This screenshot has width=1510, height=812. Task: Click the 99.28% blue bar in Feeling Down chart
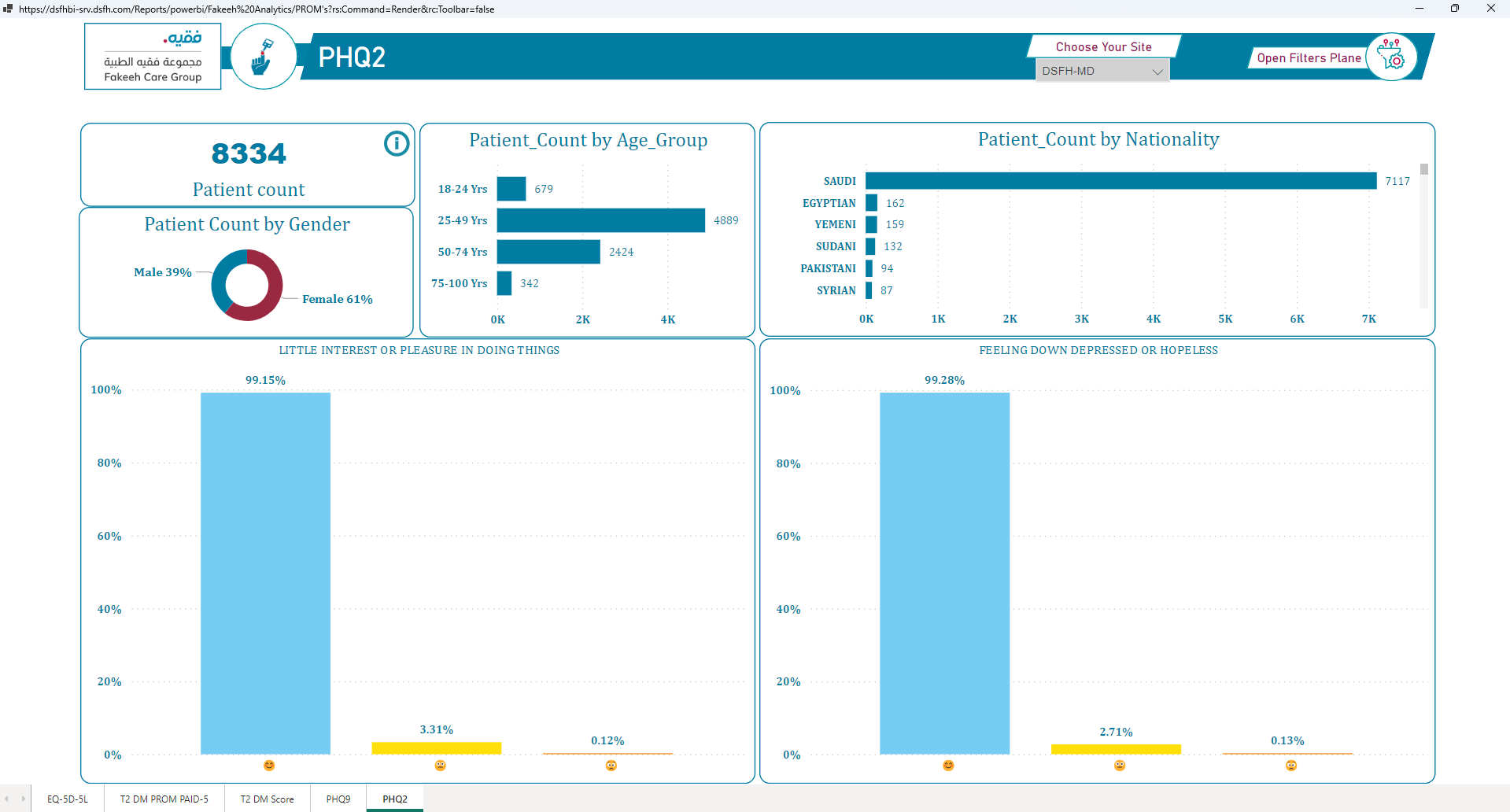[944, 574]
